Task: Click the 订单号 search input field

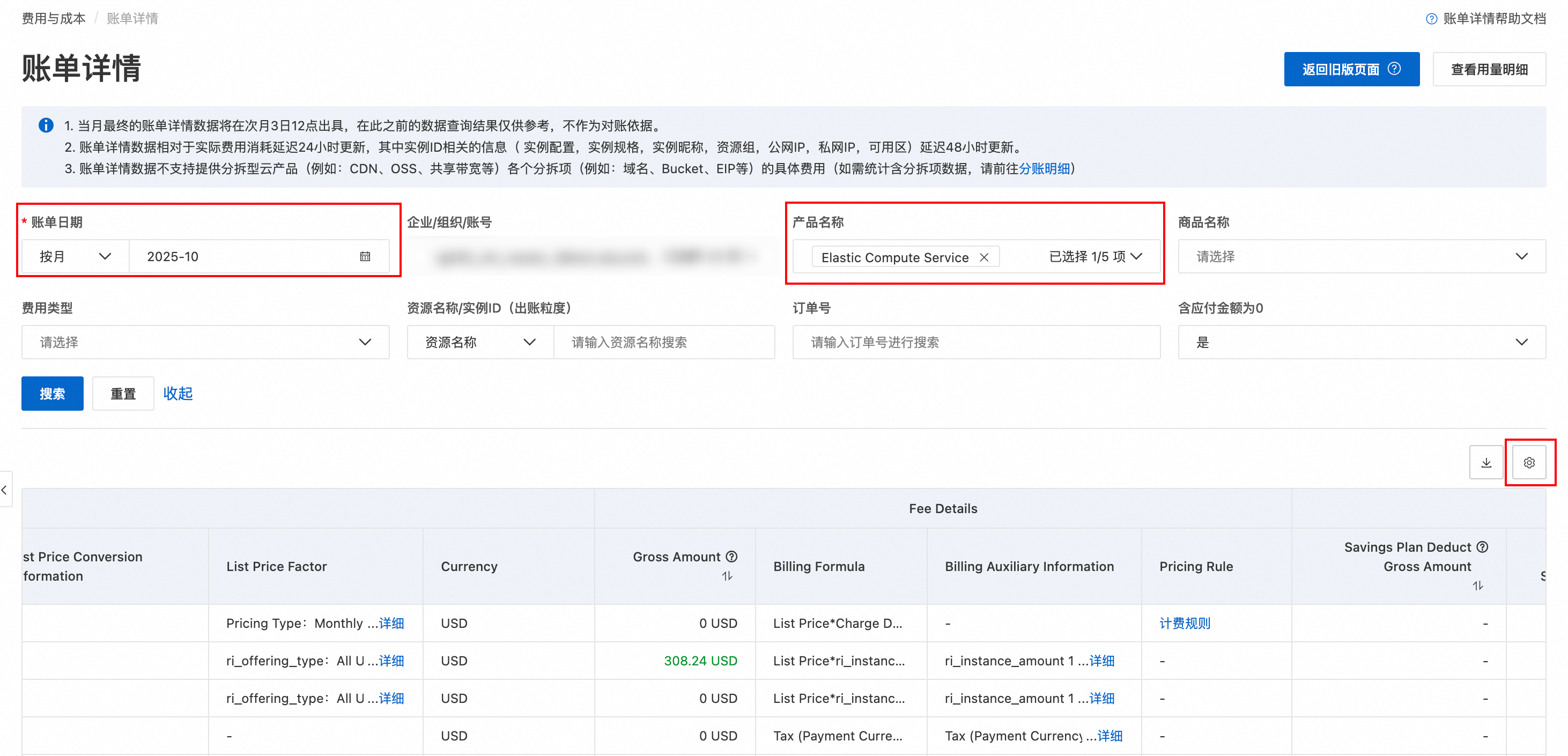Action: coord(976,342)
